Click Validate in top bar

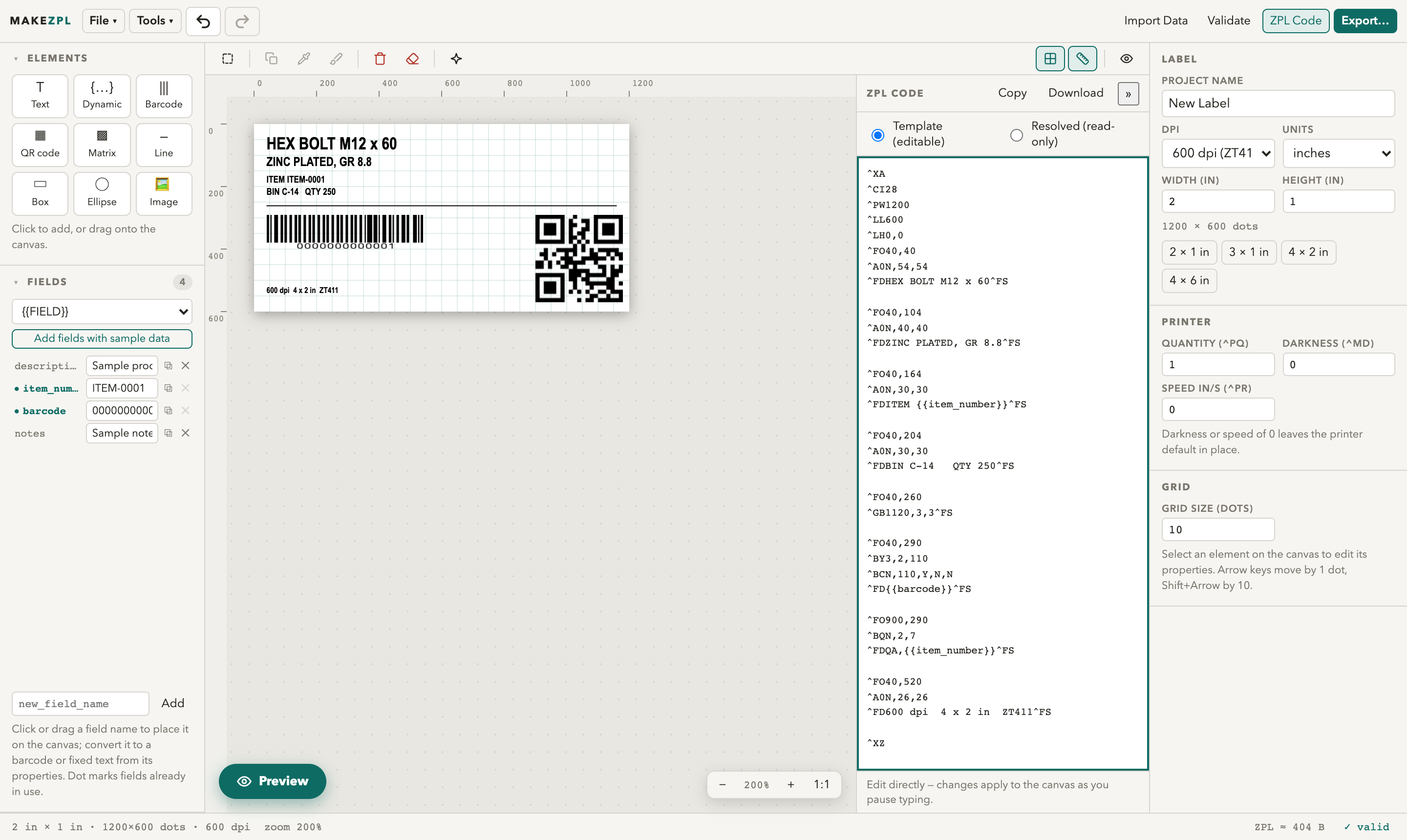[1228, 21]
